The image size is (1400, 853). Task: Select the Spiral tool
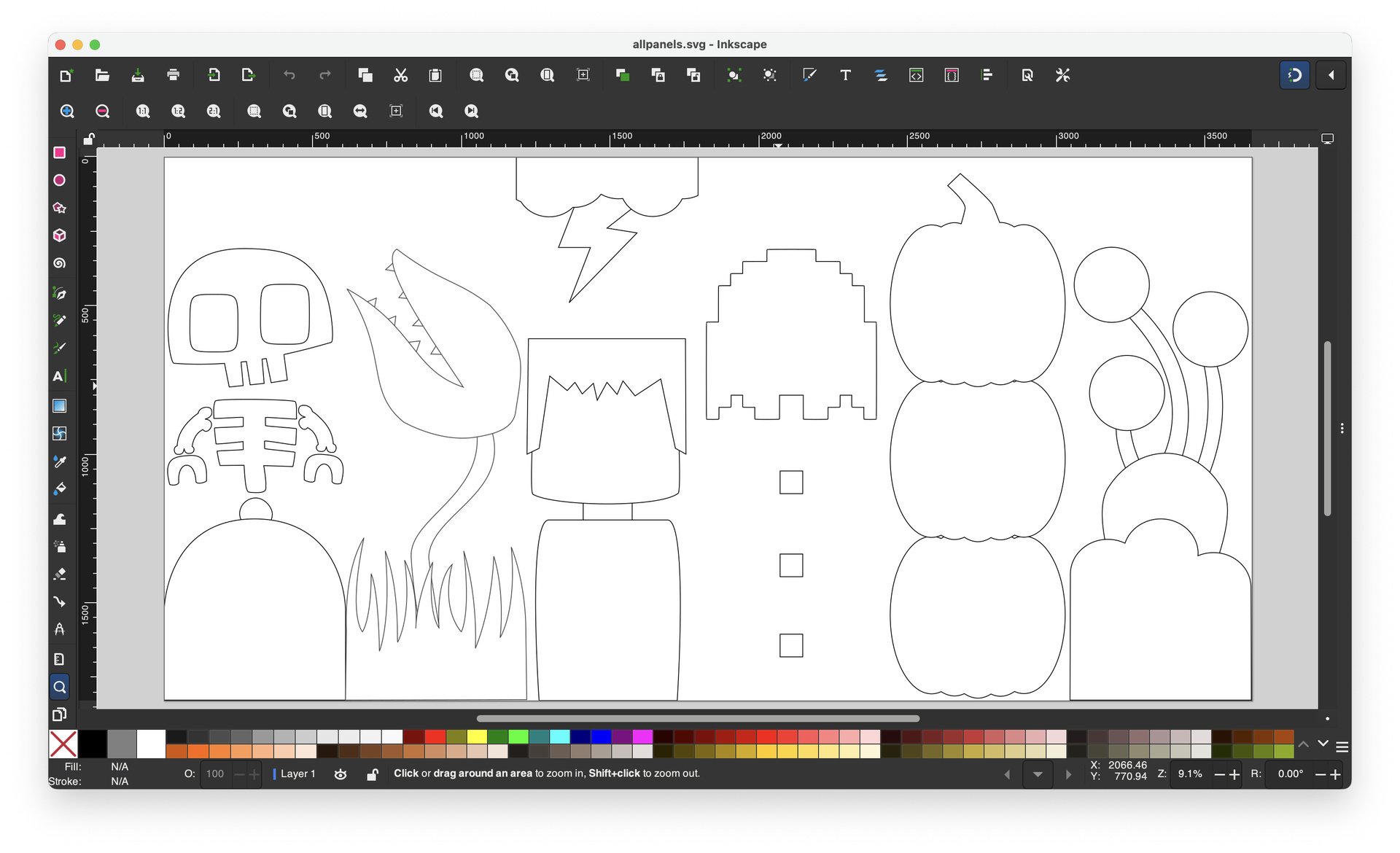click(x=60, y=263)
